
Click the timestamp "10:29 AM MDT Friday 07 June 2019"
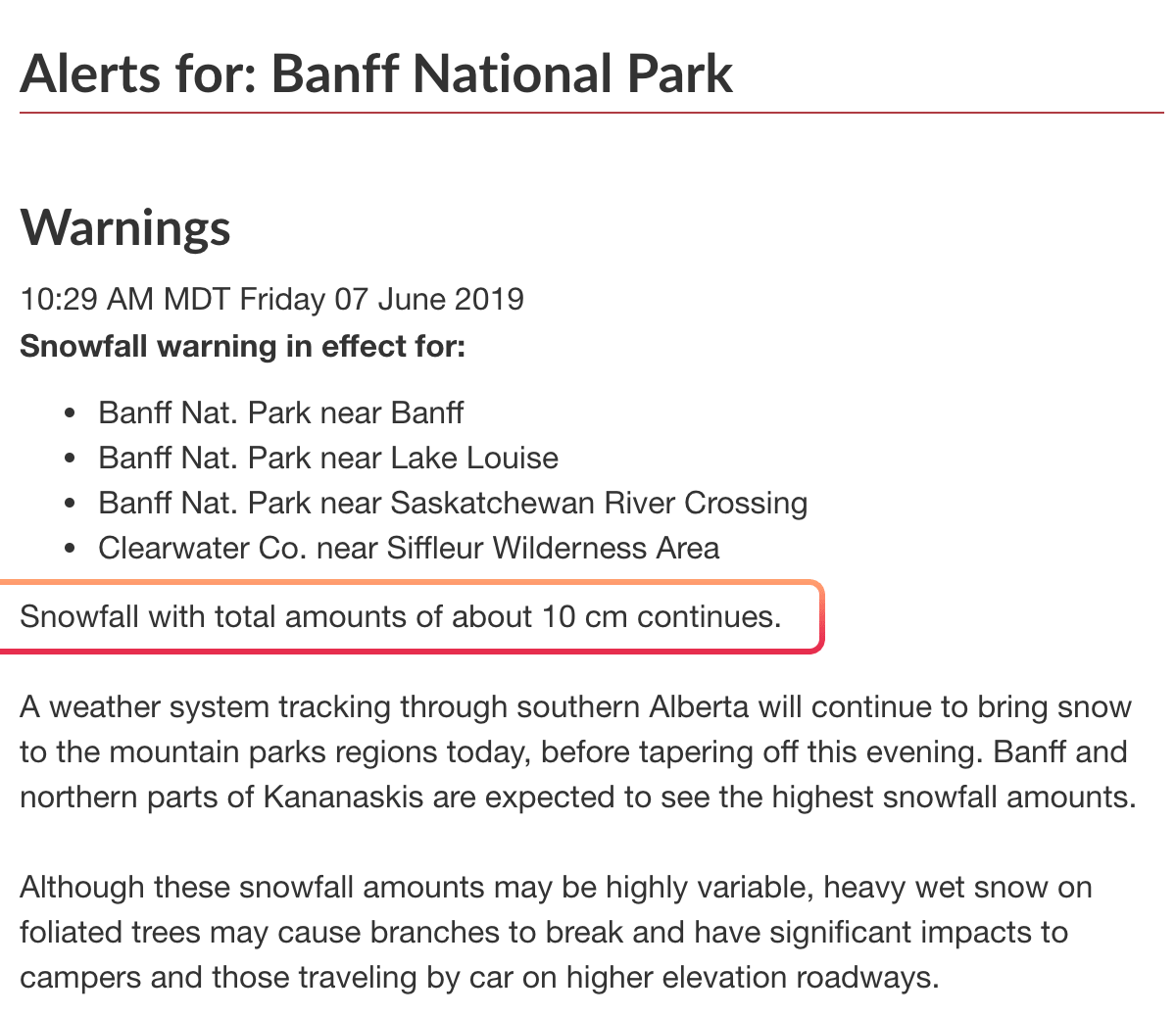pyautogui.click(x=271, y=299)
